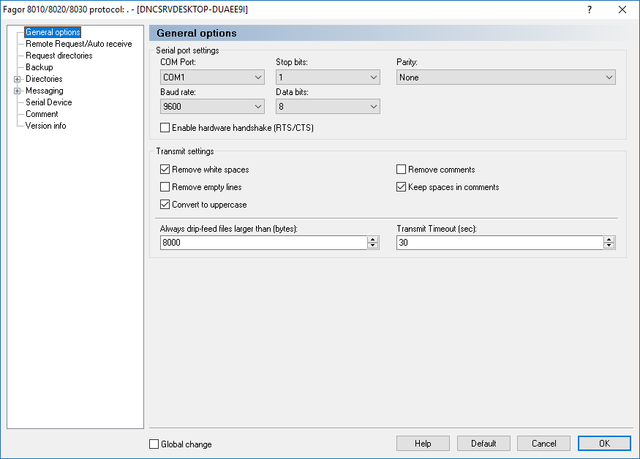
Task: Cancel the dialog
Action: click(x=544, y=443)
